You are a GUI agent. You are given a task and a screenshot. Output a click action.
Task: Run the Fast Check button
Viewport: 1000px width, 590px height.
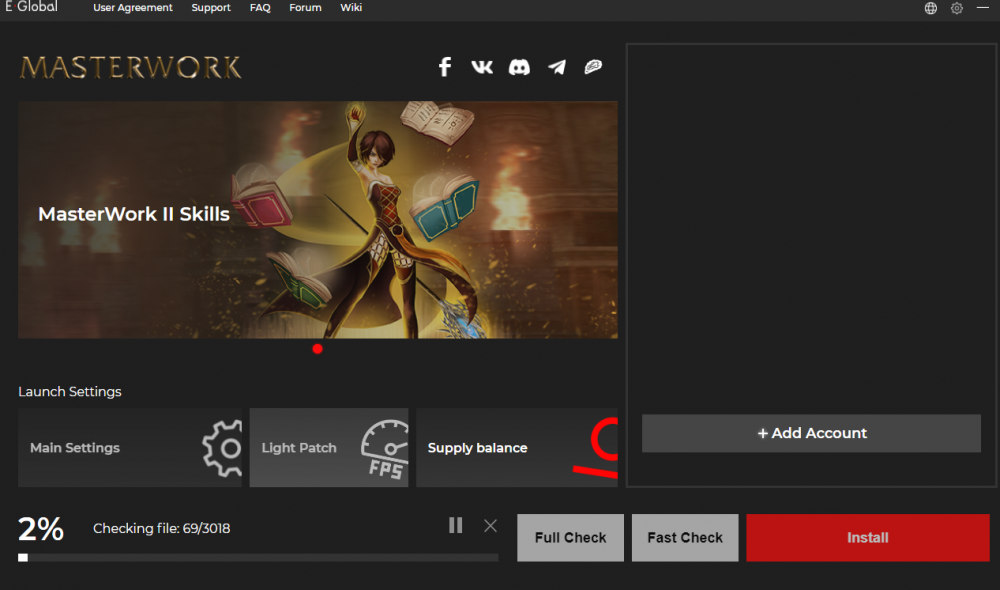coord(685,538)
